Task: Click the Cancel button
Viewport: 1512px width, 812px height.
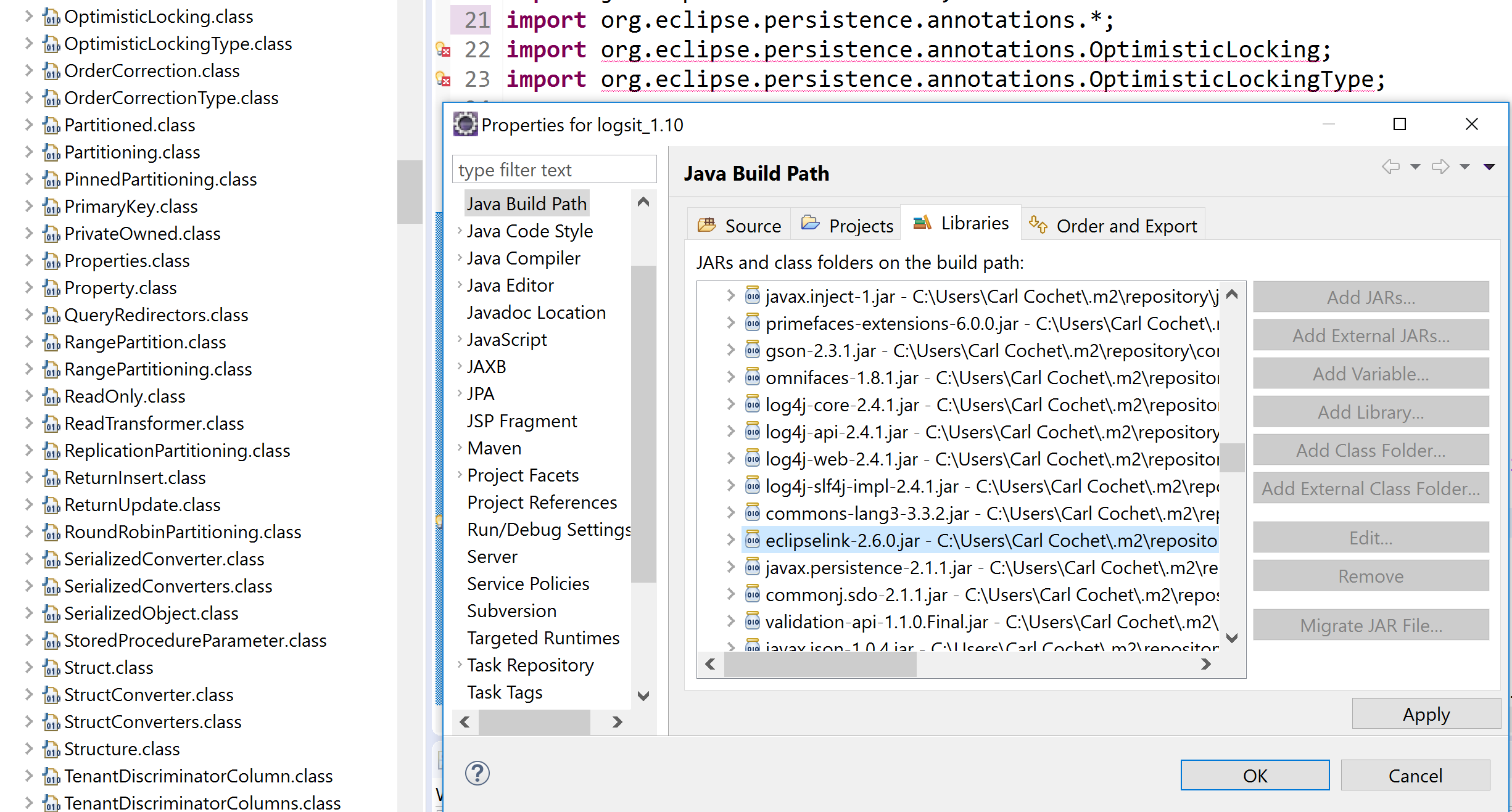Action: 1415,775
